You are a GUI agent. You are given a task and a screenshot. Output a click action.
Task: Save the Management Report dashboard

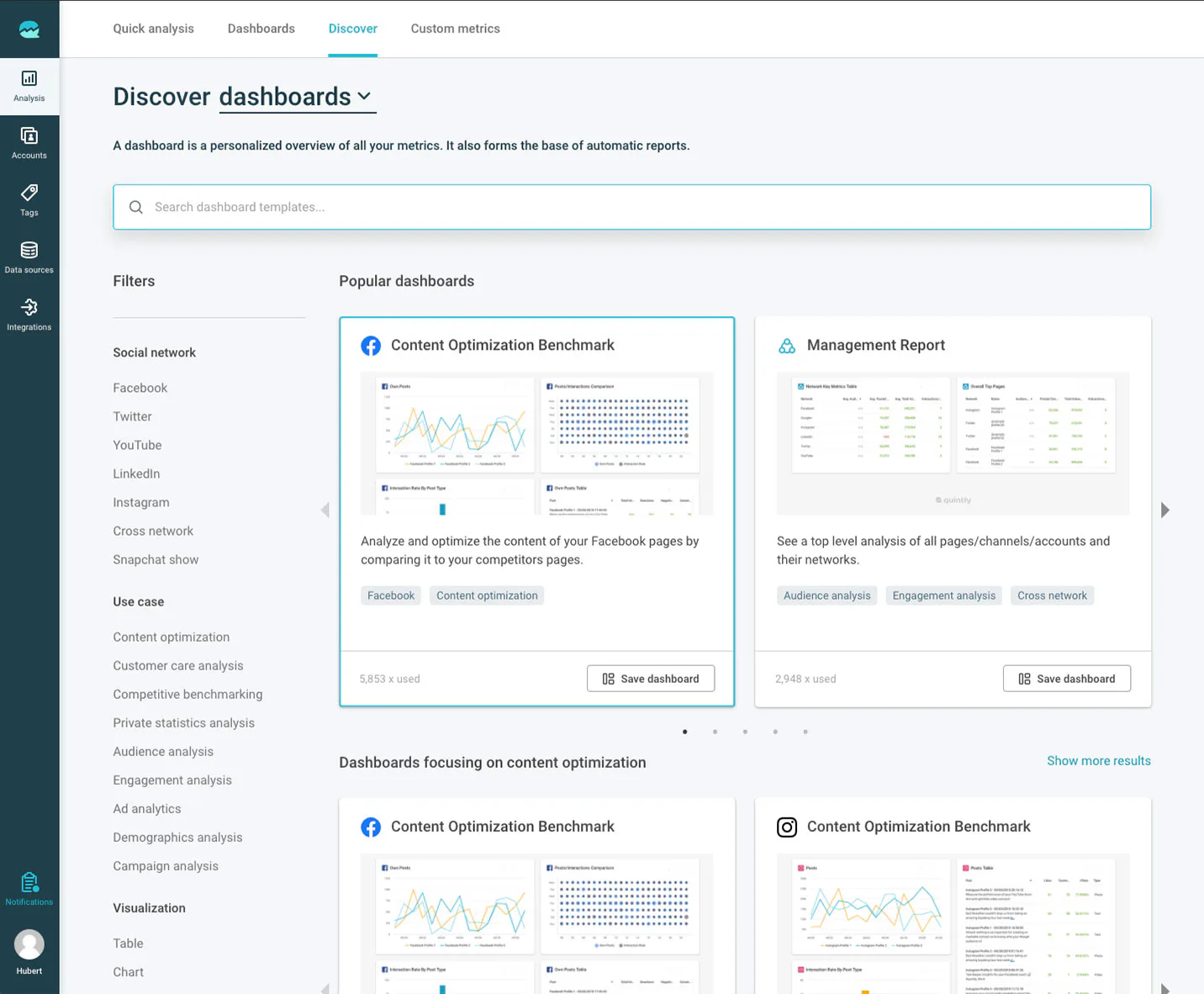point(1066,679)
